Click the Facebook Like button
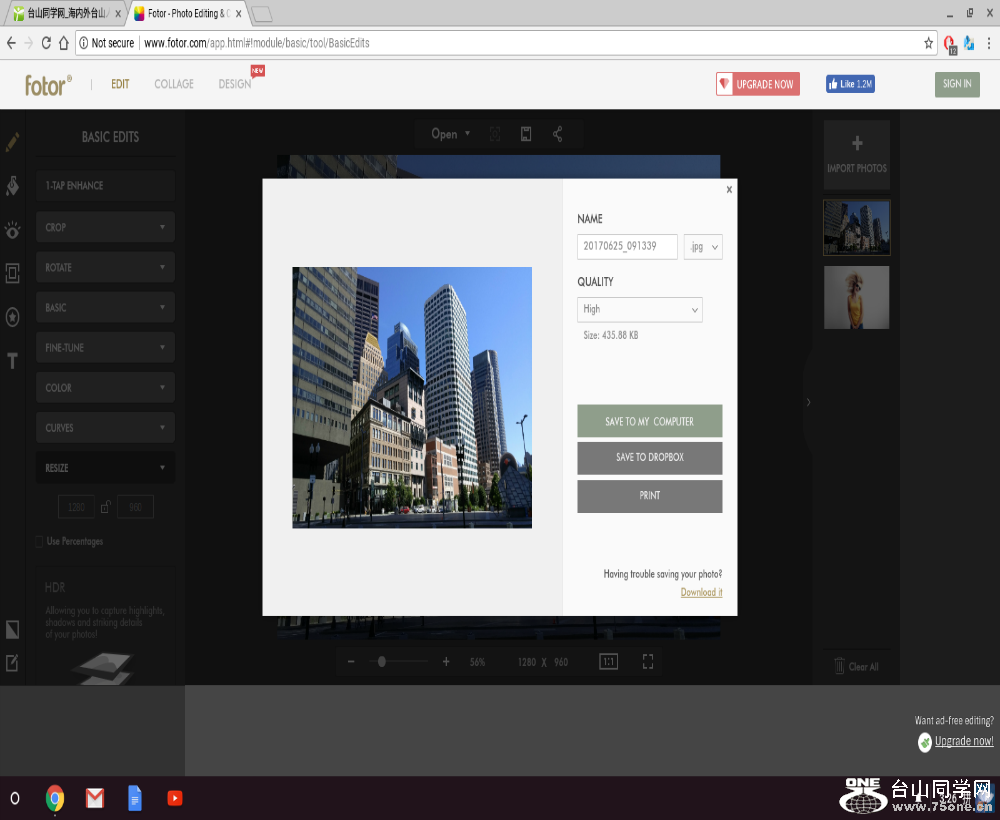 (850, 84)
